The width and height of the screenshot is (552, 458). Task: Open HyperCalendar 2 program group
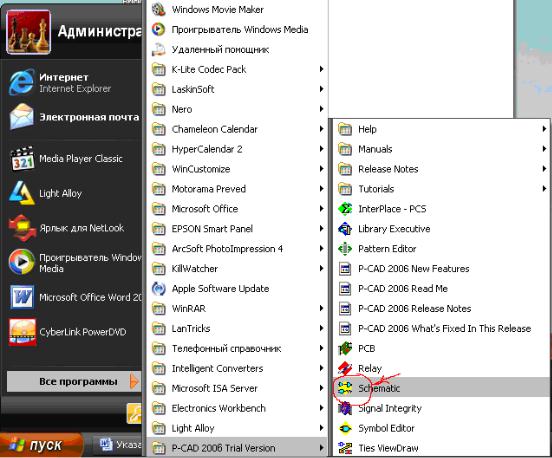(238, 149)
